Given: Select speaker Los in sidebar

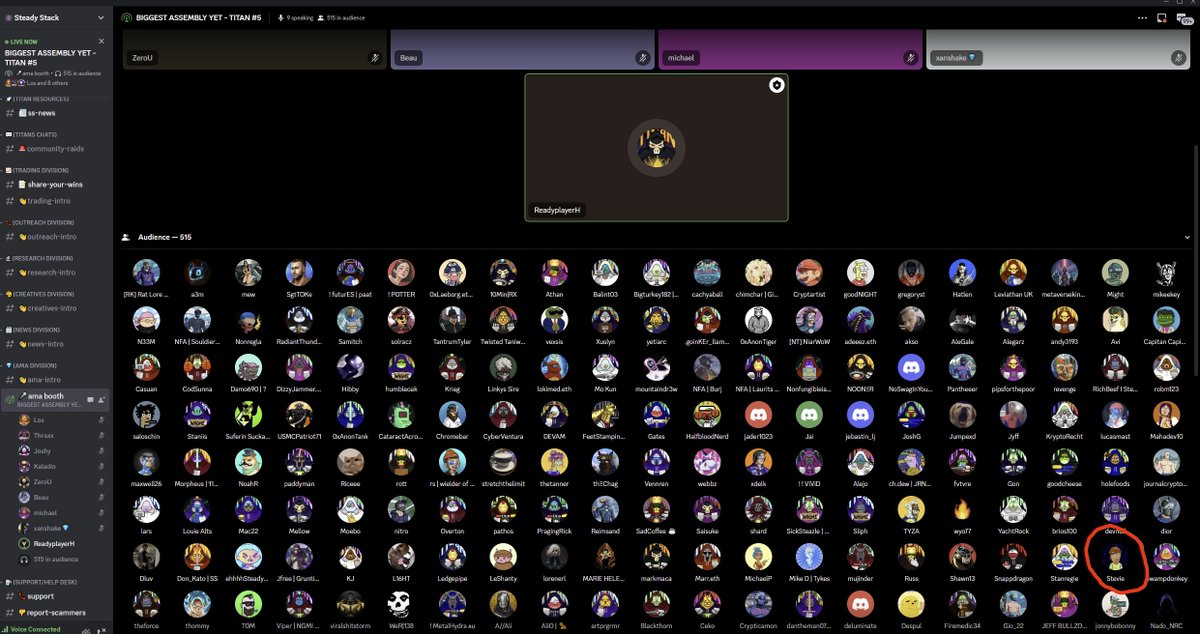Looking at the screenshot, I should pos(62,420).
